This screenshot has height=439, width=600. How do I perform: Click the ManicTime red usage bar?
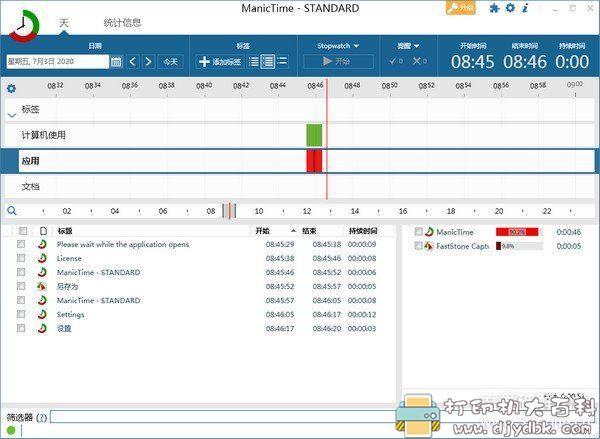(x=517, y=232)
